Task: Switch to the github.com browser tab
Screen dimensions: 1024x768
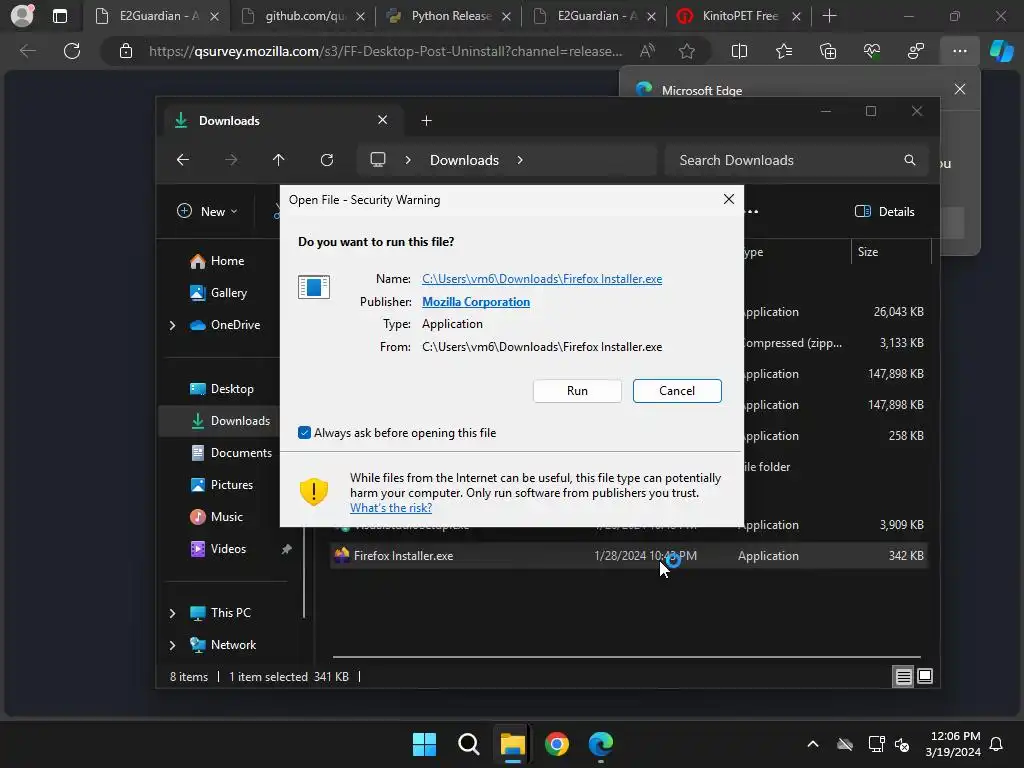Action: (x=304, y=16)
